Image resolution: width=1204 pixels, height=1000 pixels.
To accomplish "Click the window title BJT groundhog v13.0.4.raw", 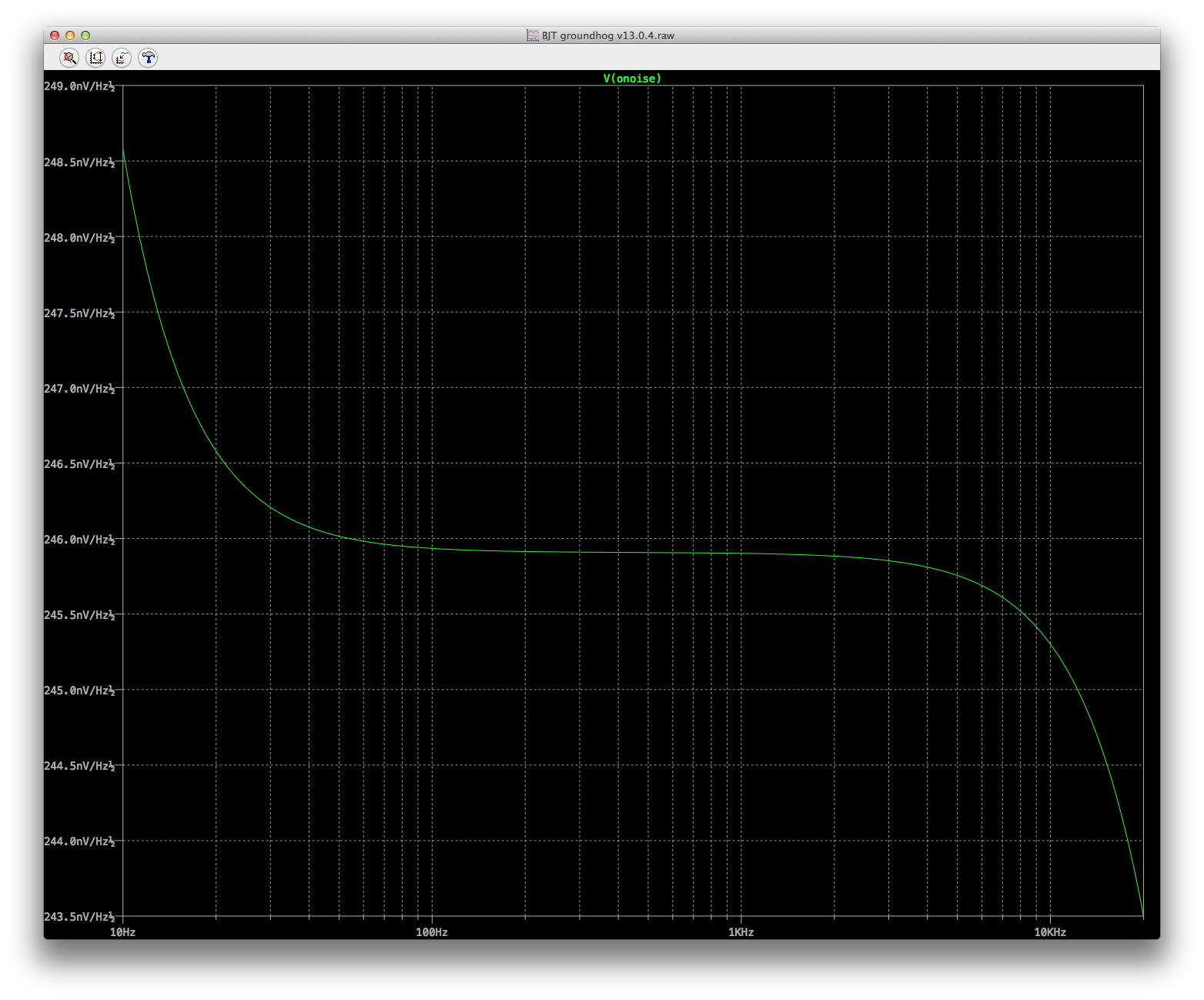I will (608, 35).
